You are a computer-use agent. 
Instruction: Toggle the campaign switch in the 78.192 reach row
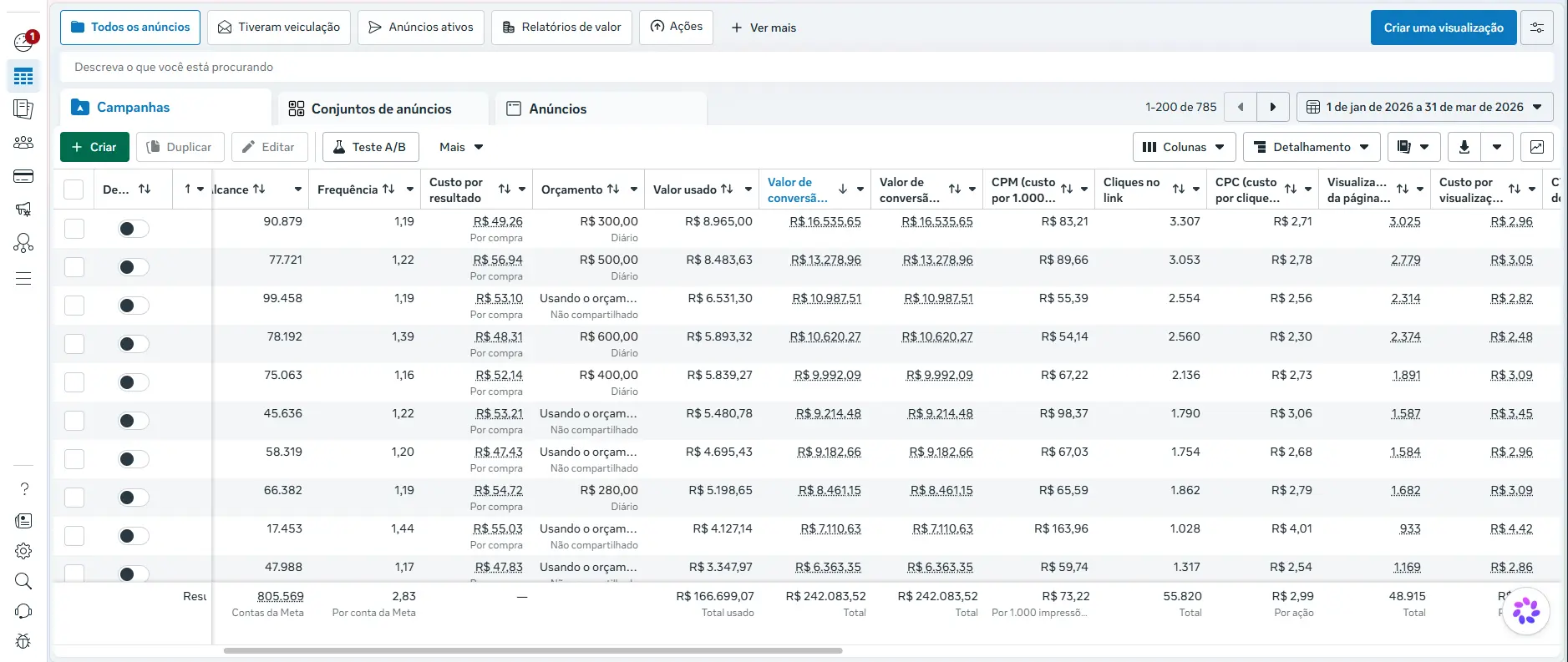[134, 344]
